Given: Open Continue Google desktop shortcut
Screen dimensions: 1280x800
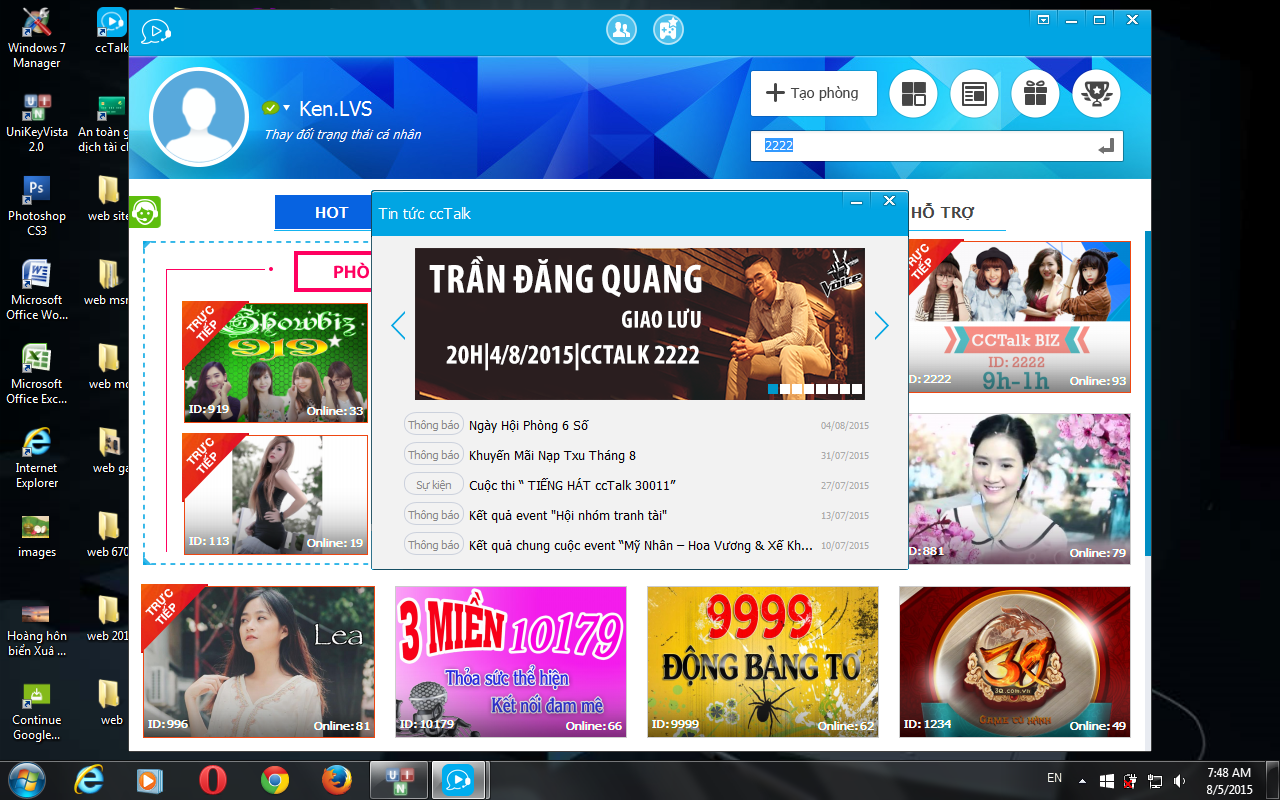Looking at the screenshot, I should [x=37, y=709].
